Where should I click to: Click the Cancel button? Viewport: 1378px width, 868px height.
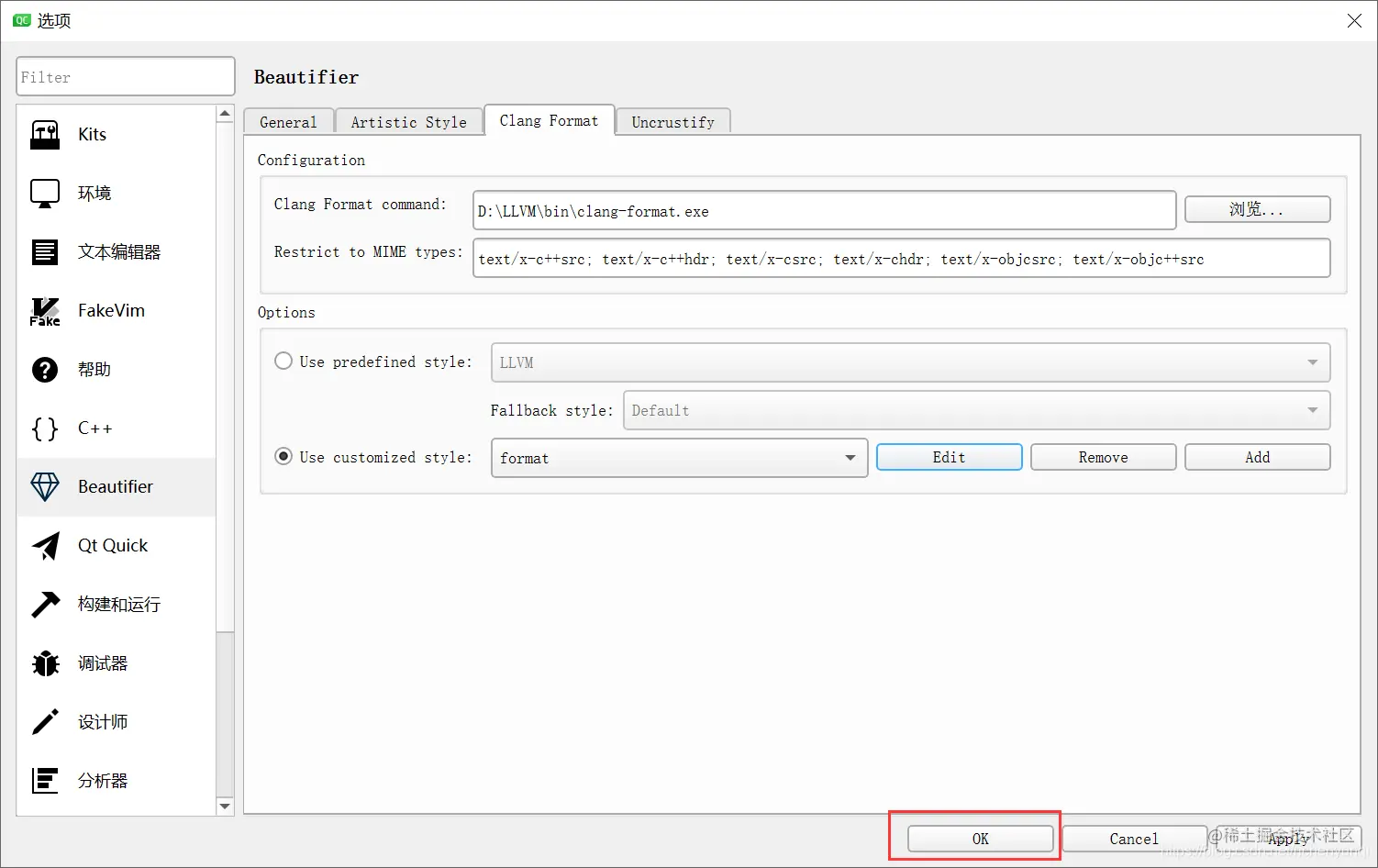1134,839
